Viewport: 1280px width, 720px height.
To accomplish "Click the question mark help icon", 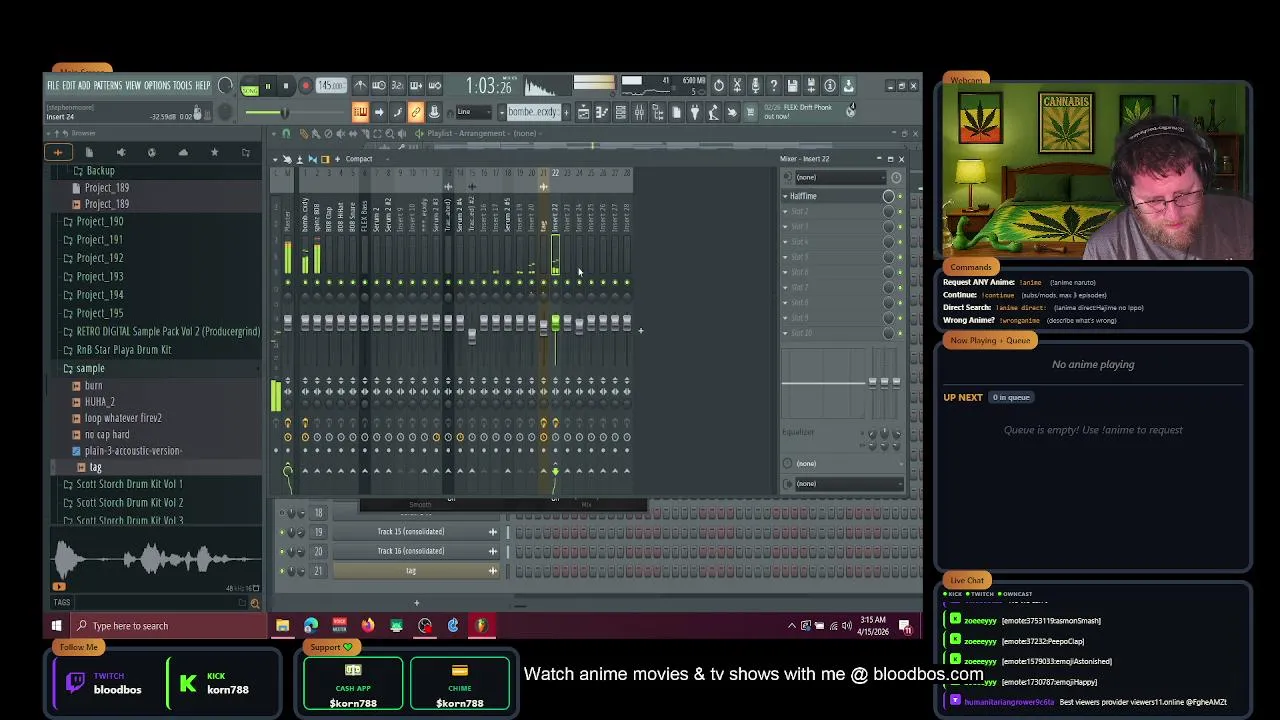I will click(x=774, y=86).
